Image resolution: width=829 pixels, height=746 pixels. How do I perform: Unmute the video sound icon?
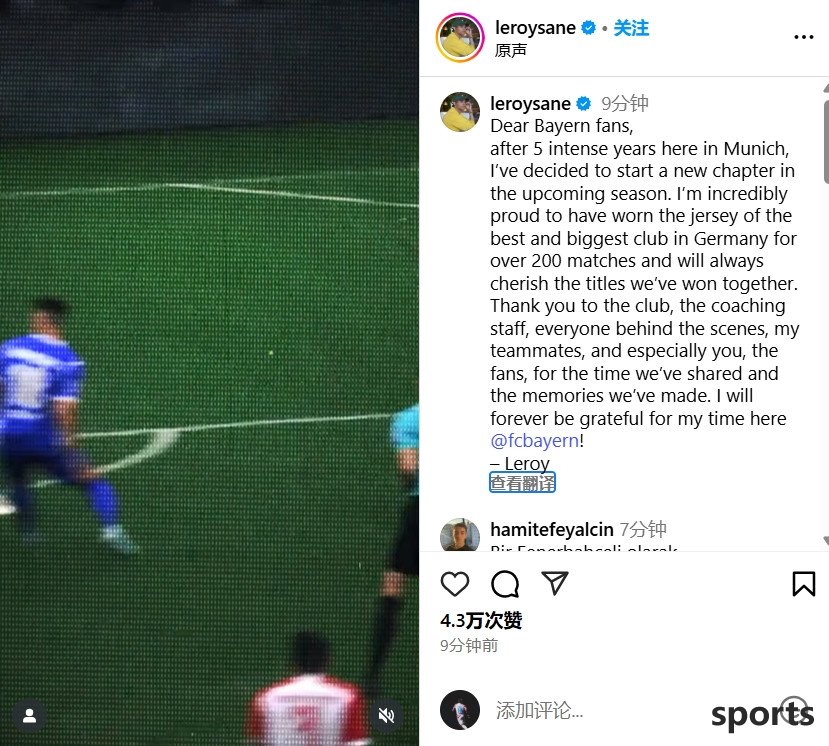tap(386, 716)
